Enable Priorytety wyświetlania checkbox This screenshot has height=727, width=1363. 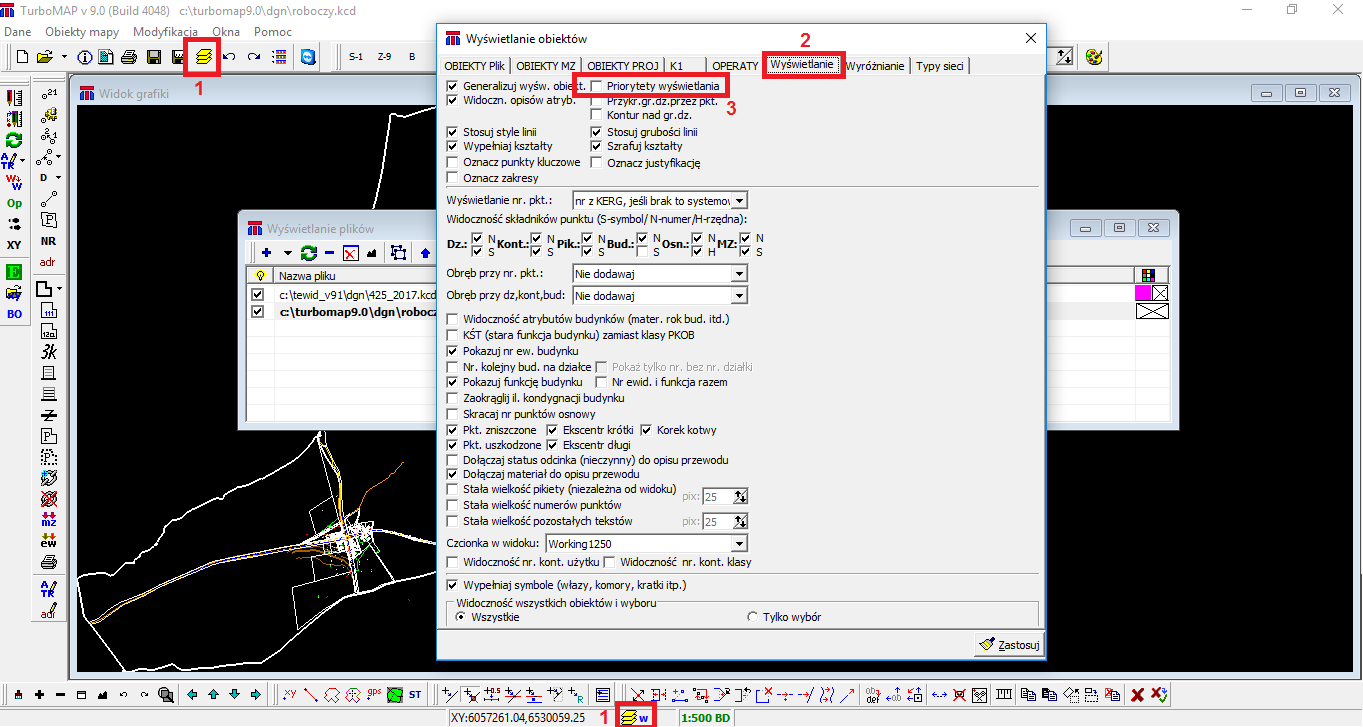[597, 87]
